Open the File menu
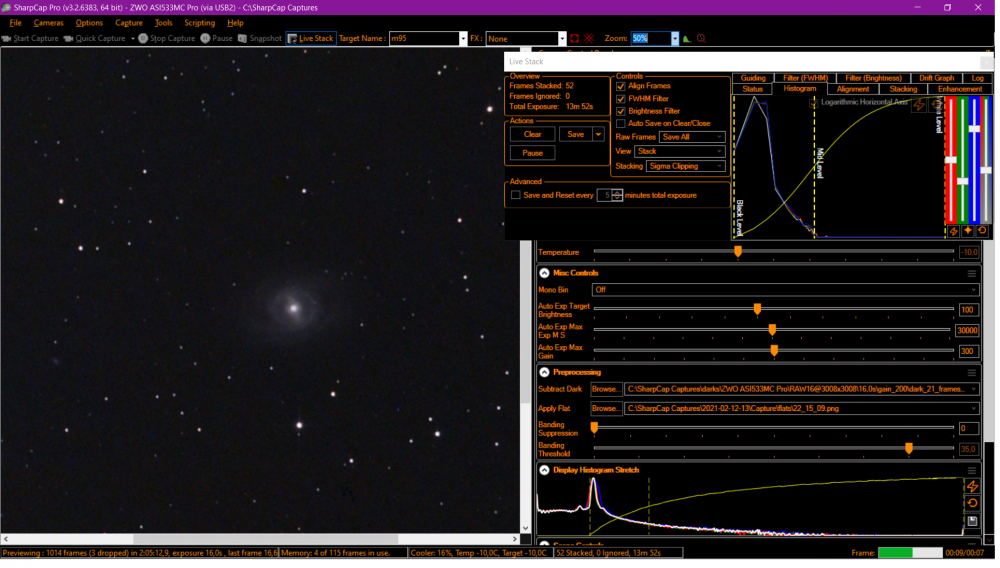 [15, 23]
